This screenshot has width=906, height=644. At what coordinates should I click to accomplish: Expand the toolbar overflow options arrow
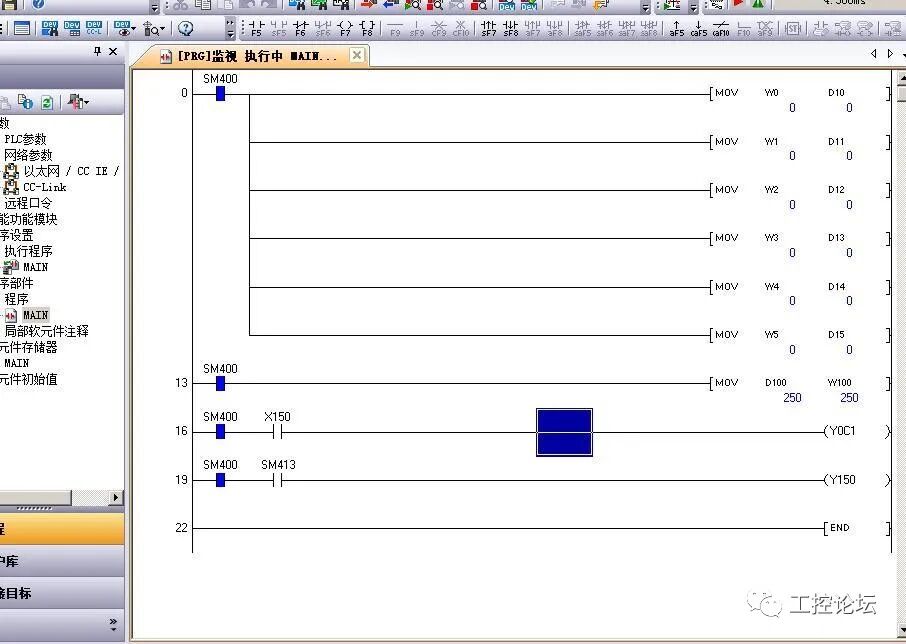pyautogui.click(x=231, y=28)
